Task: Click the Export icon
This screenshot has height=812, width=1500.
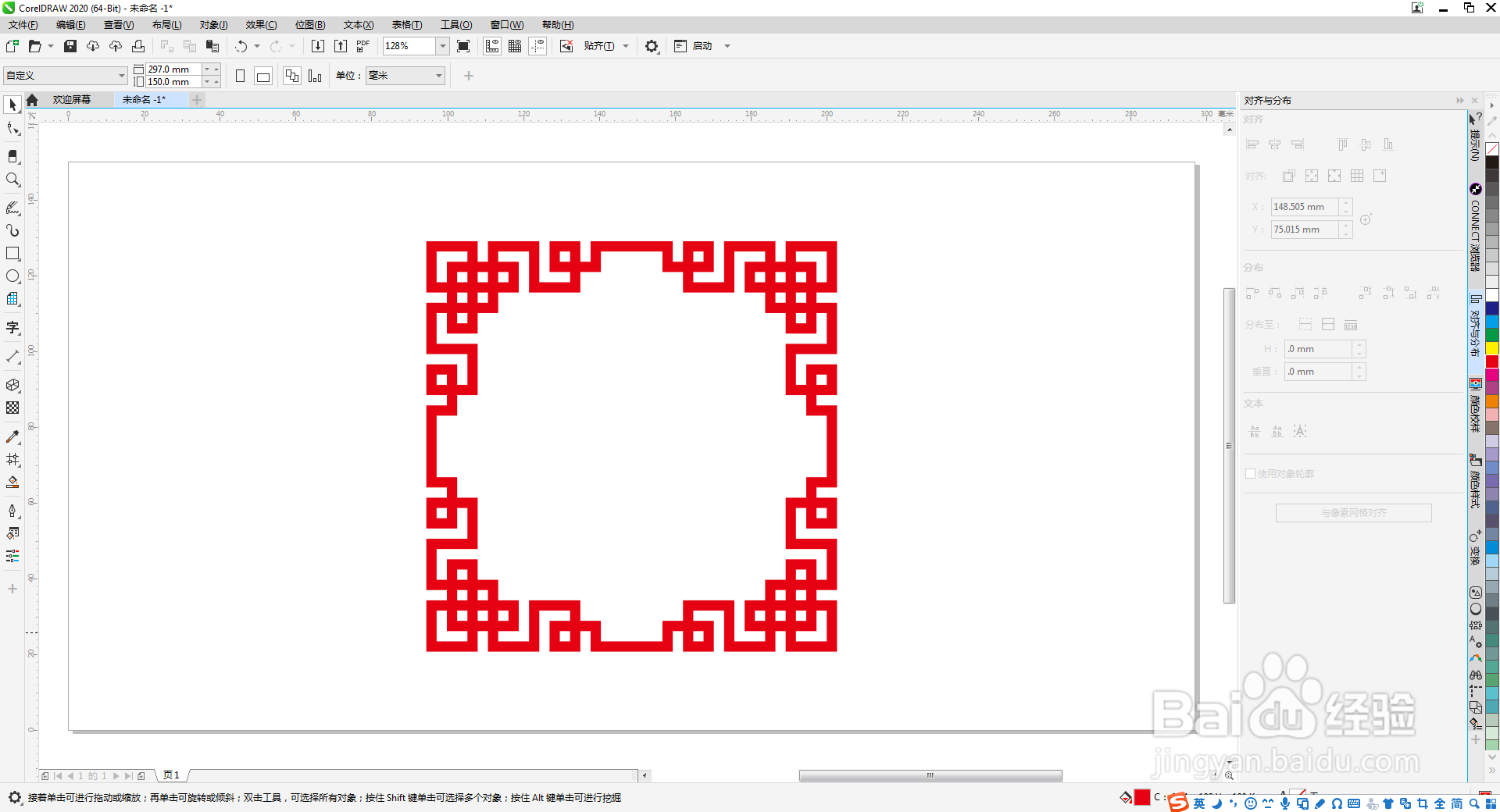Action: (x=341, y=46)
